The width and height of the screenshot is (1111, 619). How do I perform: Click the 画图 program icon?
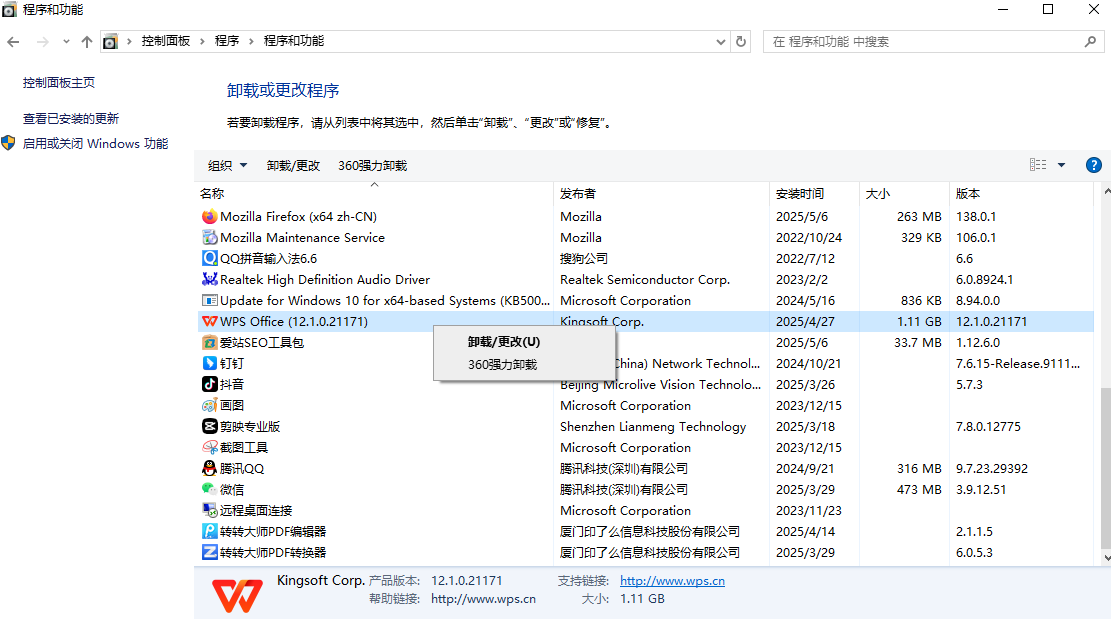tap(210, 405)
